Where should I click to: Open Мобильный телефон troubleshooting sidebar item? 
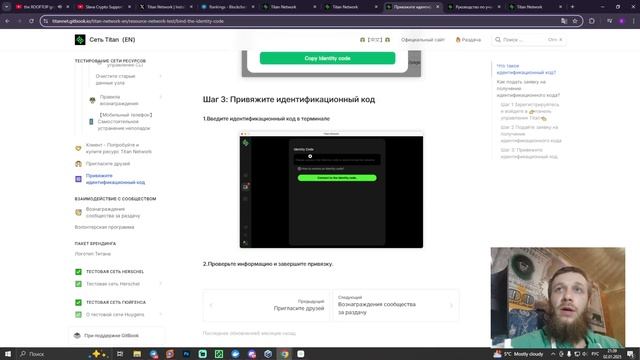click(x=124, y=121)
